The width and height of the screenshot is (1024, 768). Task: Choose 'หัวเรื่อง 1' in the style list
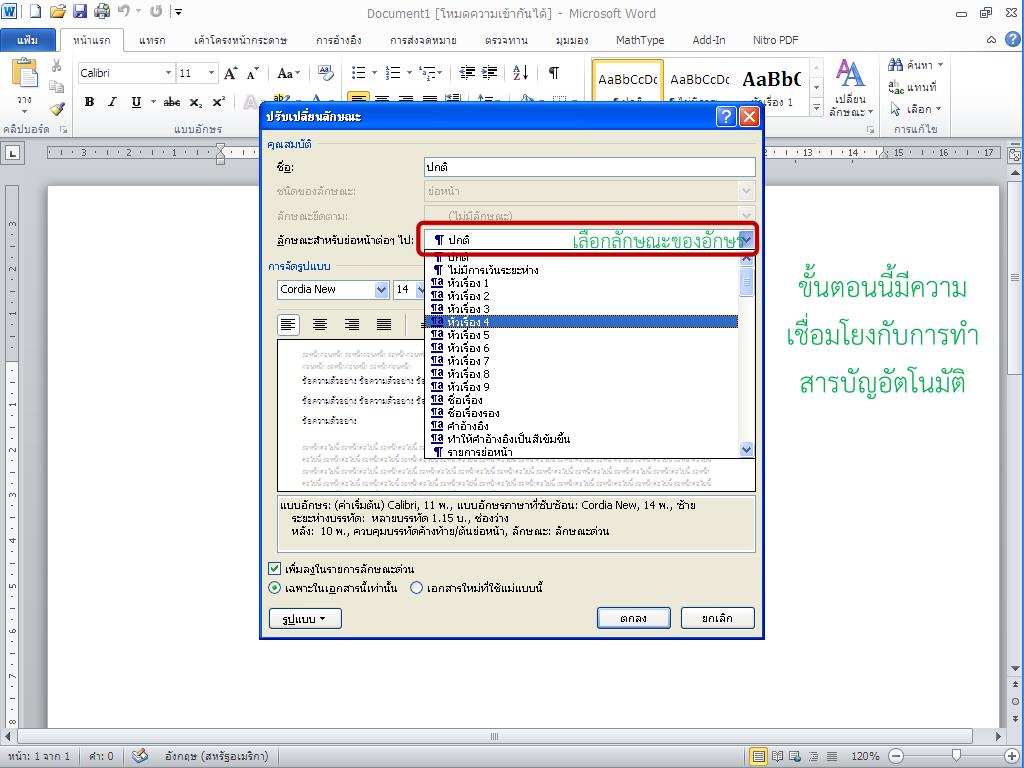[581, 283]
